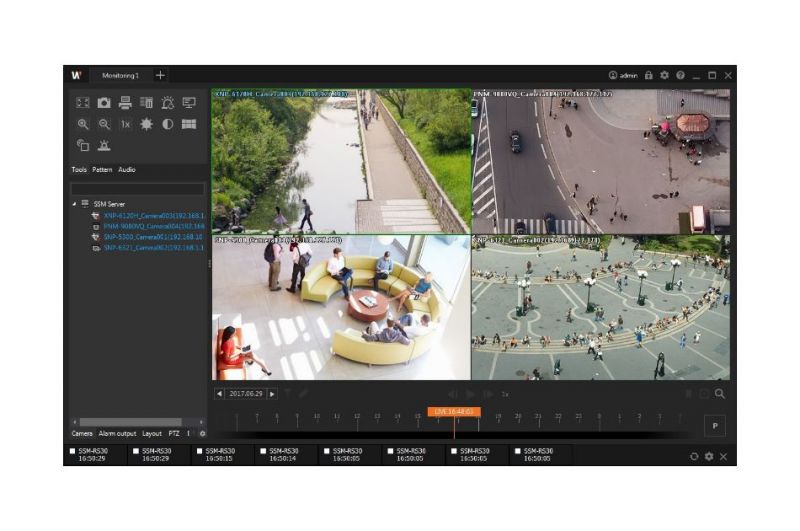Viewport: 800px width, 531px height.
Task: Select the zoom in magnifier tool
Action: pyautogui.click(x=83, y=124)
